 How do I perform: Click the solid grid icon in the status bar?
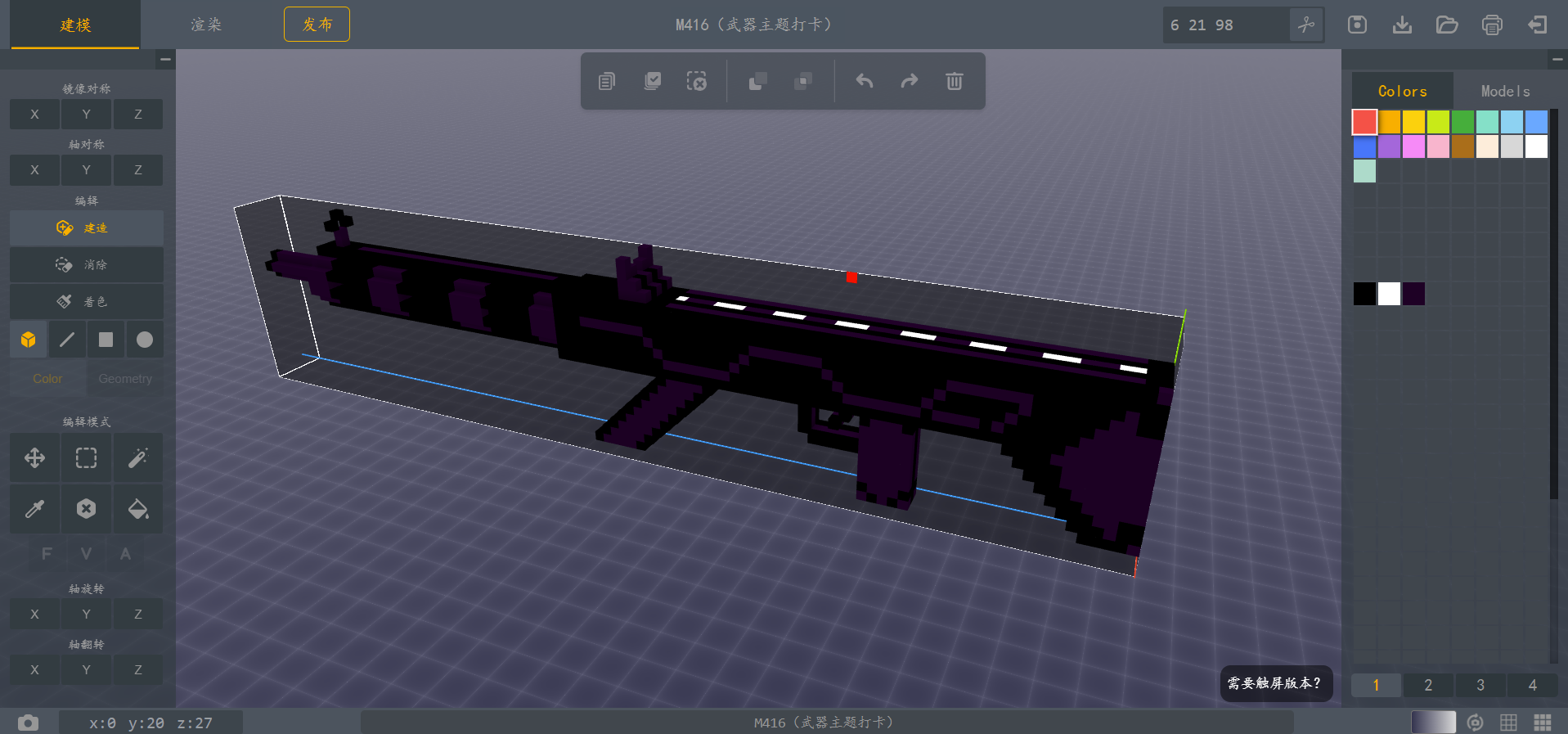(x=1543, y=723)
